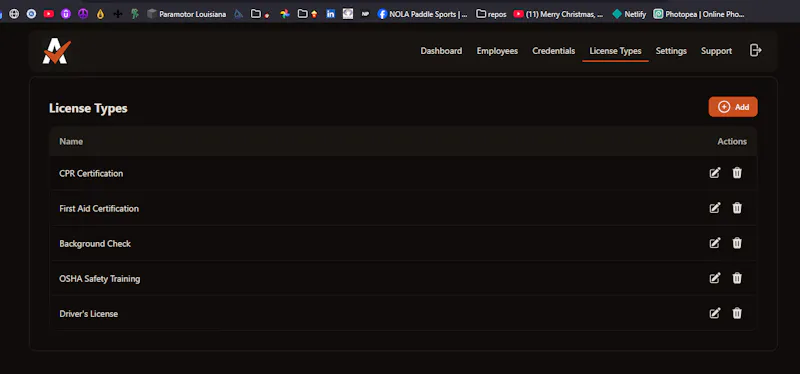
Task: Open the purple peace sign bookmark
Action: coord(83,14)
